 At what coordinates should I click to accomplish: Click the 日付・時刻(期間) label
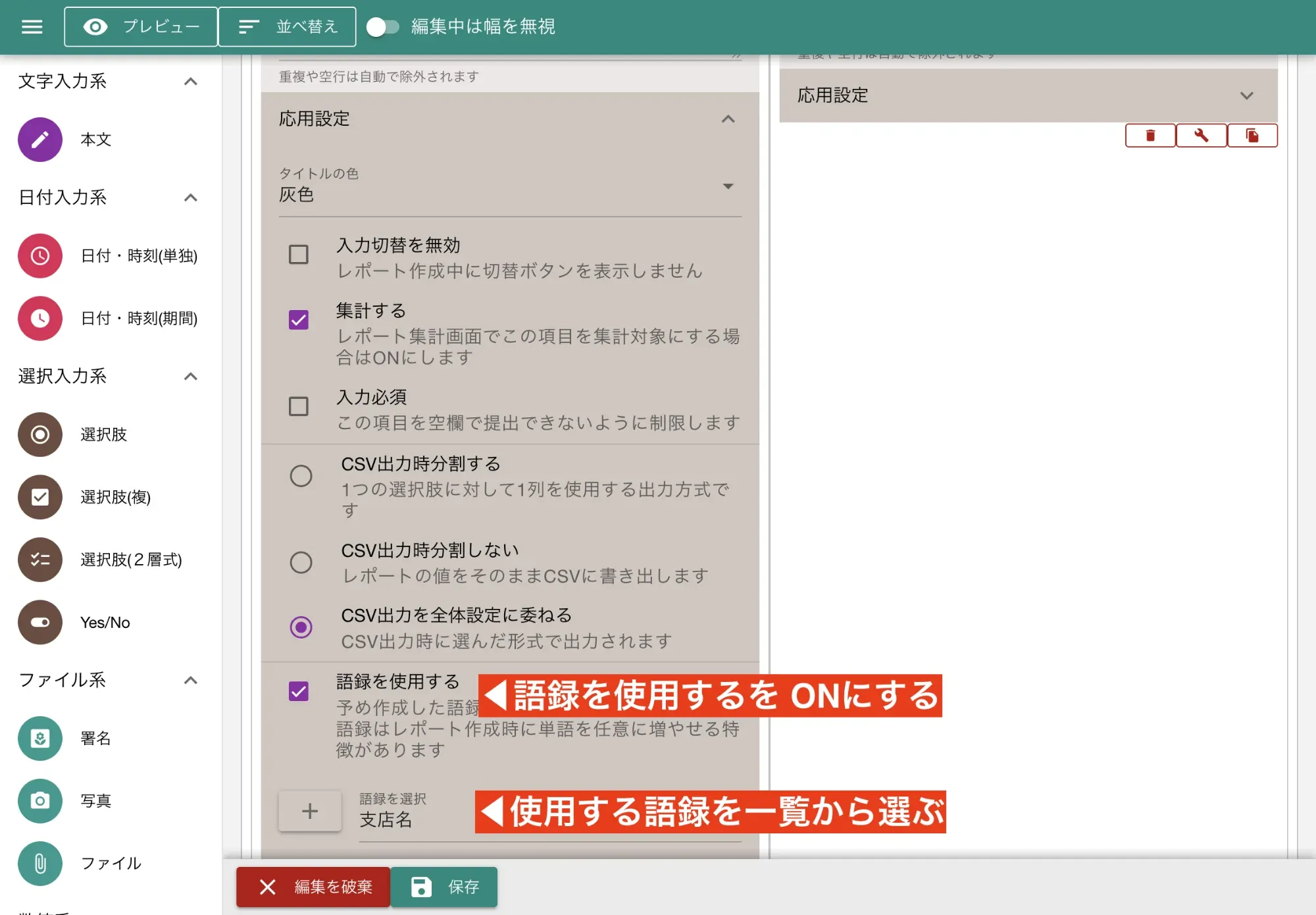139,319
